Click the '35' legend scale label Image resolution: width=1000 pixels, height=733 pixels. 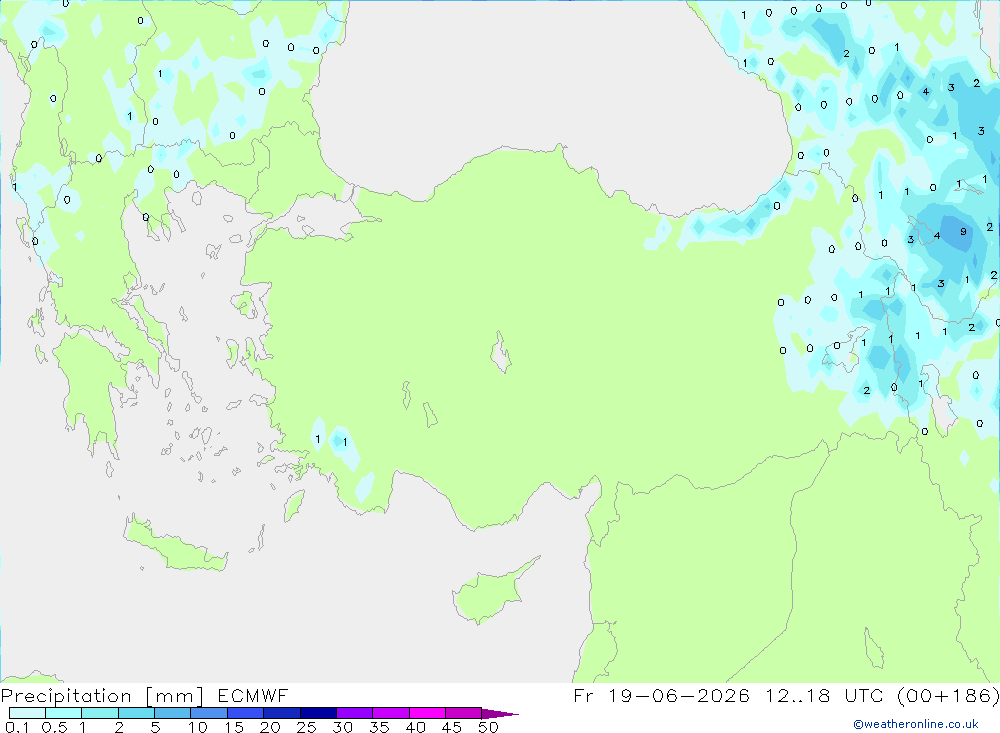point(379,727)
